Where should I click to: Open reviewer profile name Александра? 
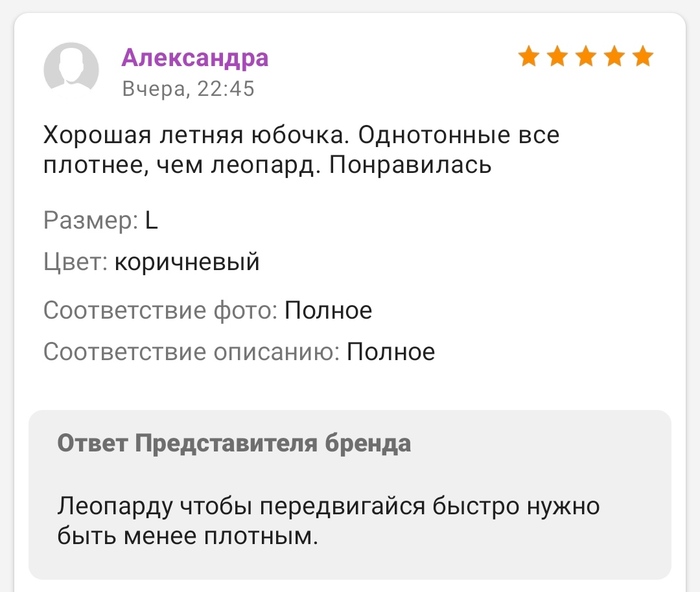coord(195,58)
